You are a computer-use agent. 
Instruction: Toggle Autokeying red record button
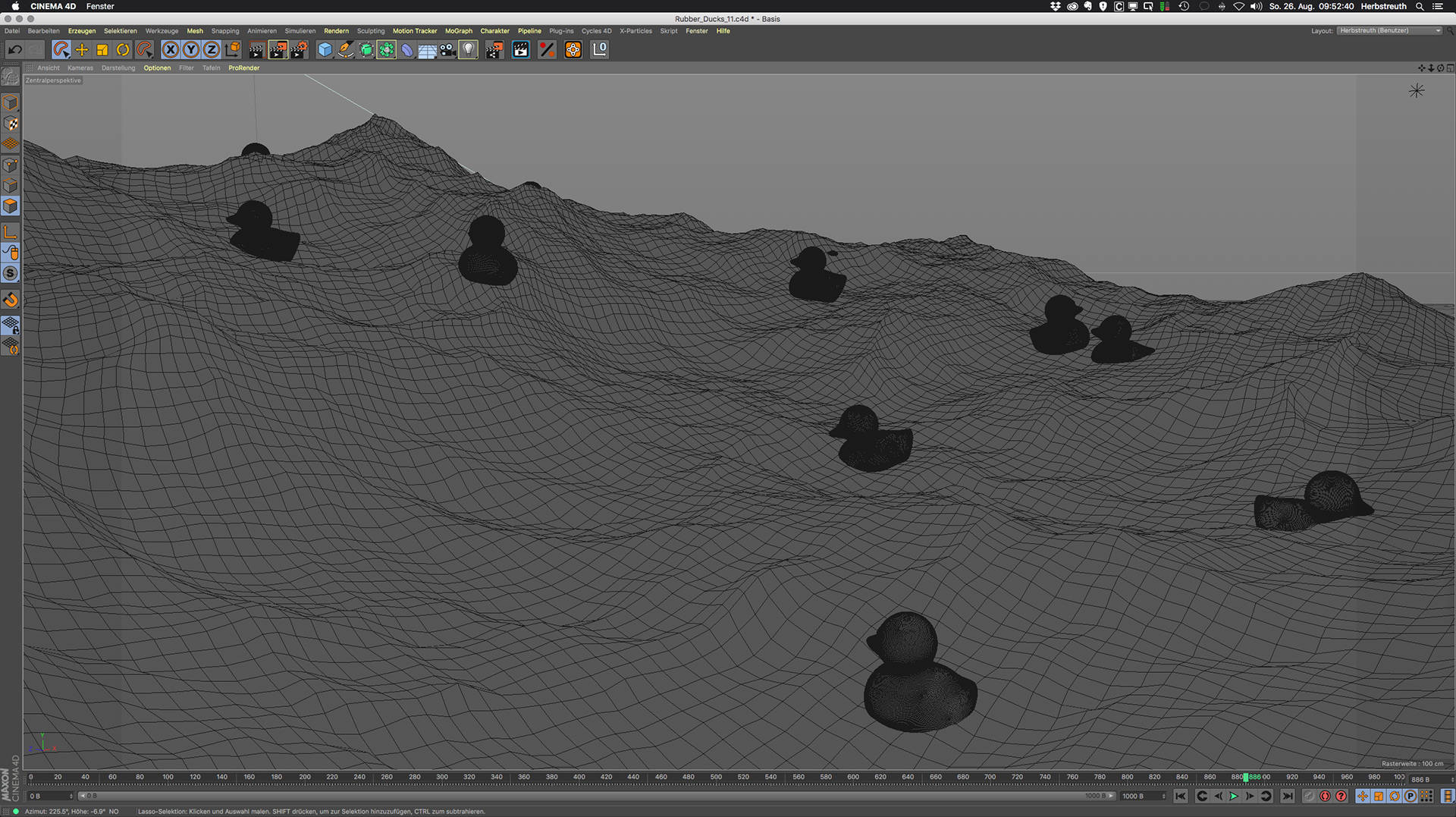(x=1325, y=796)
